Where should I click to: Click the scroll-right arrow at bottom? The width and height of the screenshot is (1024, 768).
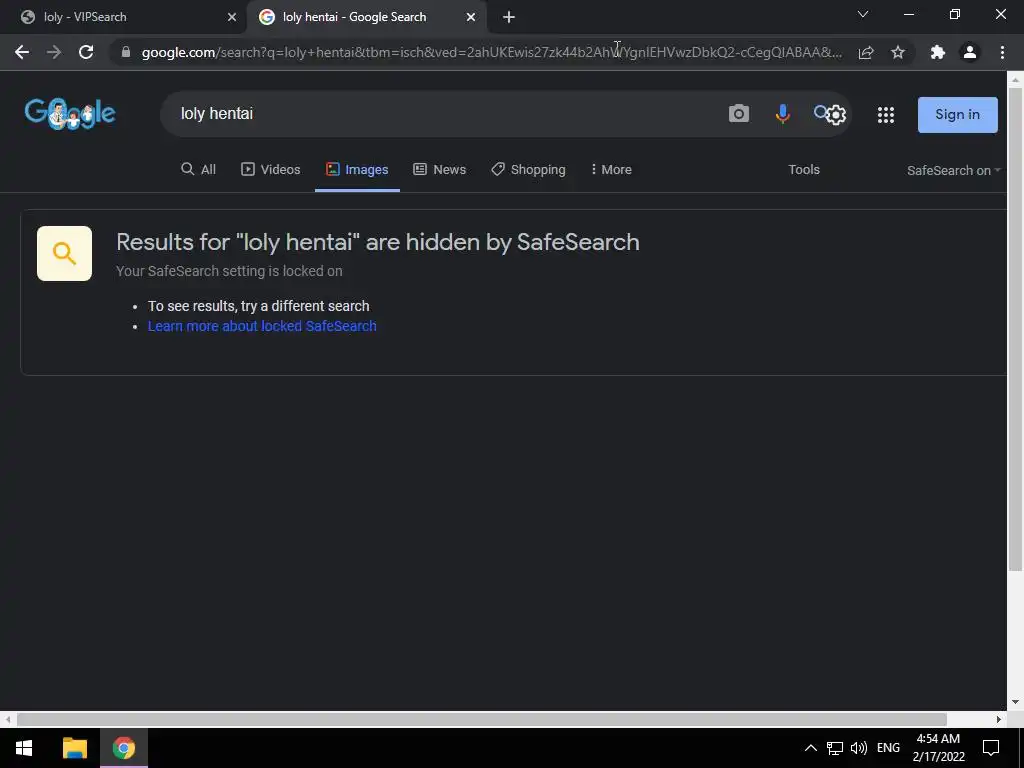coord(999,720)
